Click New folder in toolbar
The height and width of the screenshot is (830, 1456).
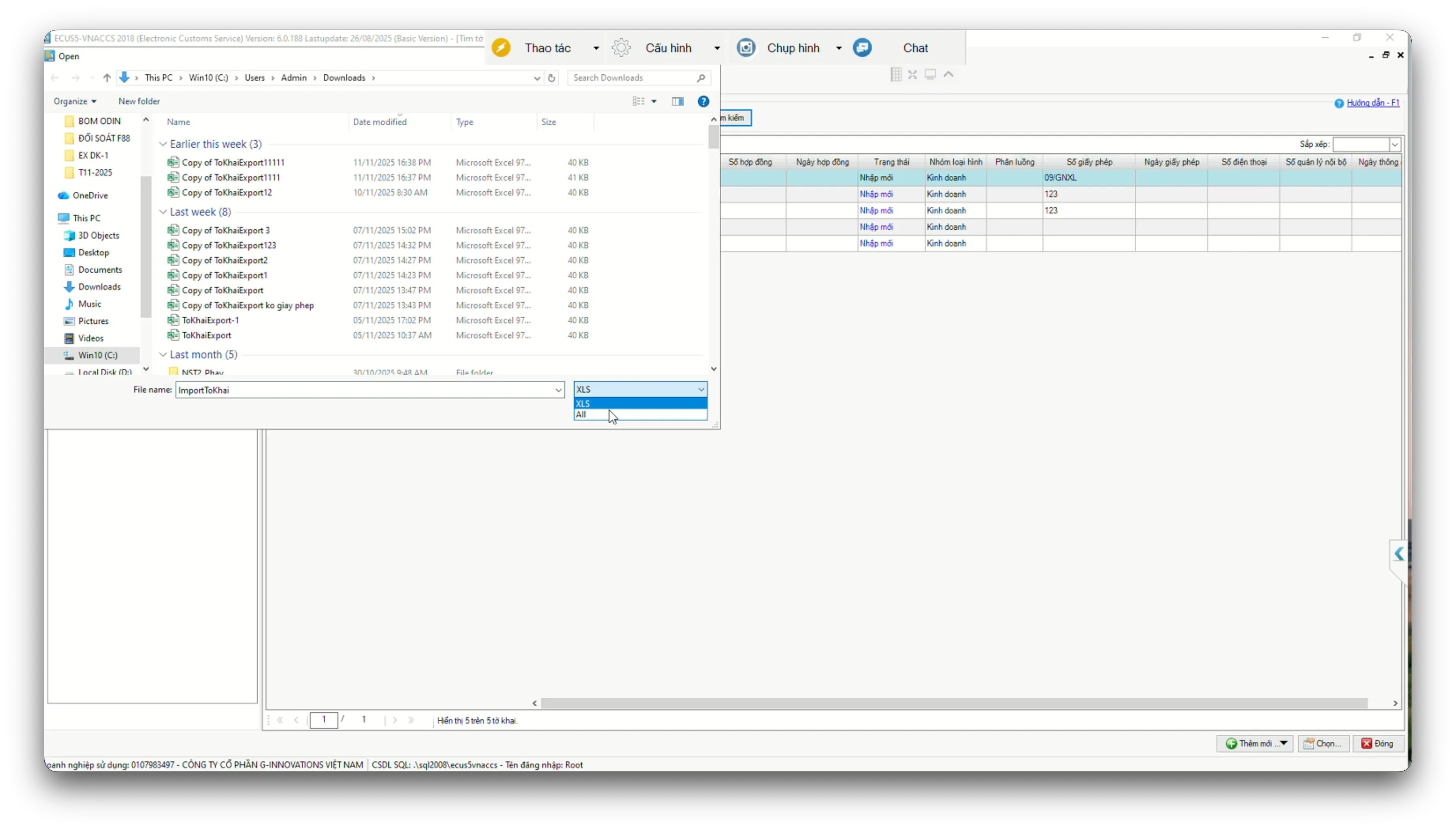click(139, 102)
